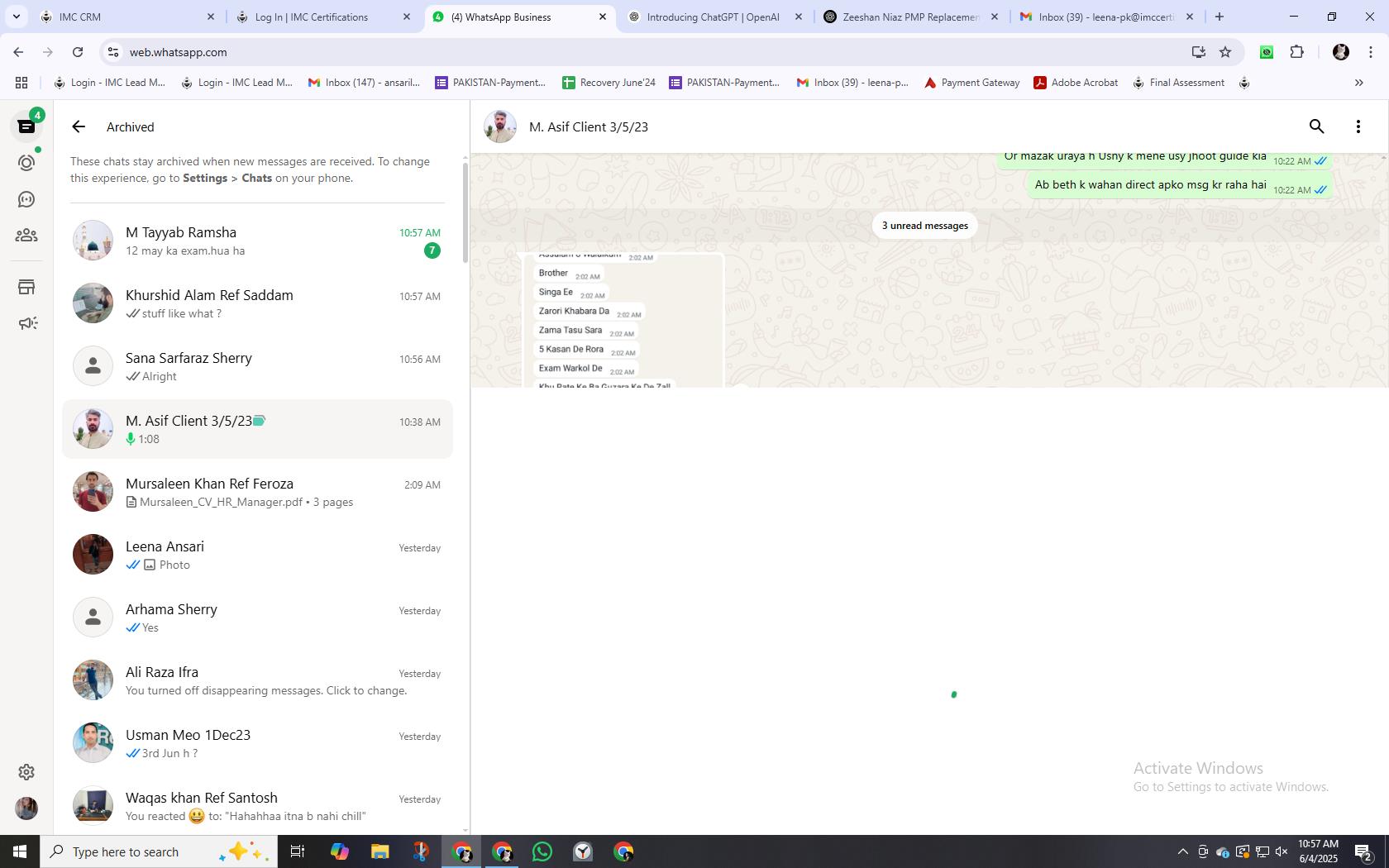
Task: Open the Communities icon in WhatsApp sidebar
Action: pyautogui.click(x=26, y=236)
